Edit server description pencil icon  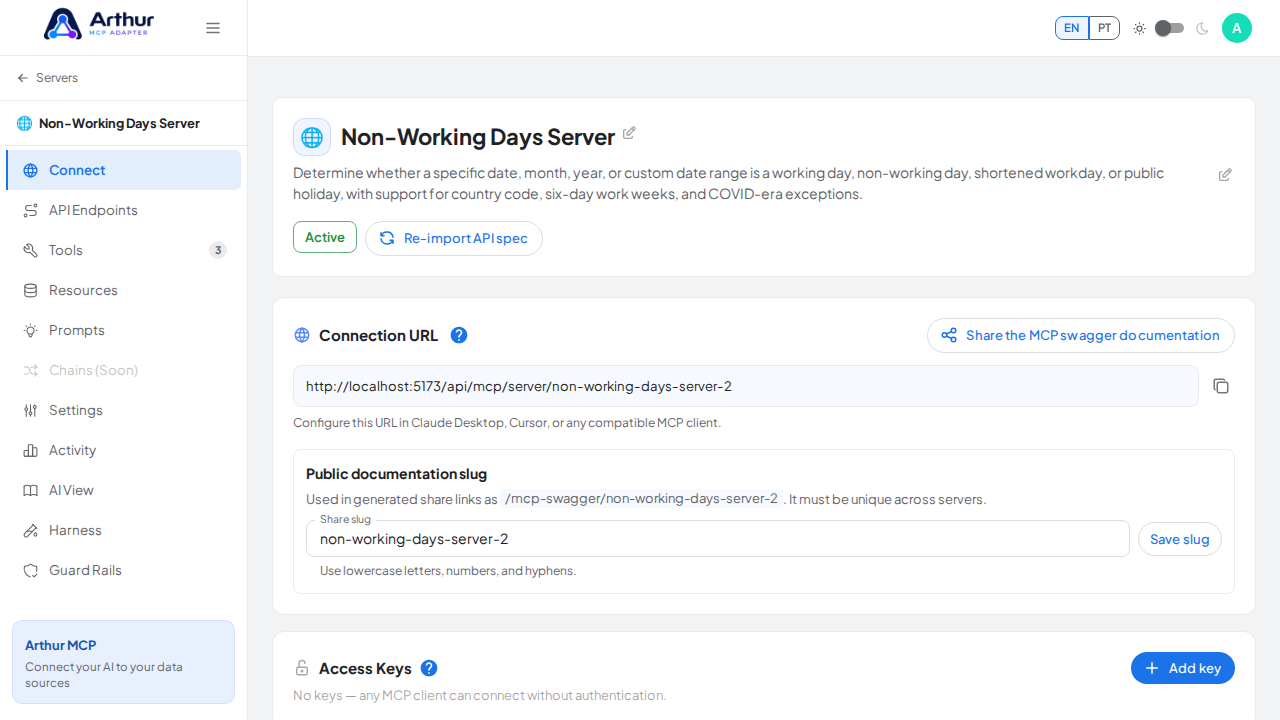[x=1225, y=175]
